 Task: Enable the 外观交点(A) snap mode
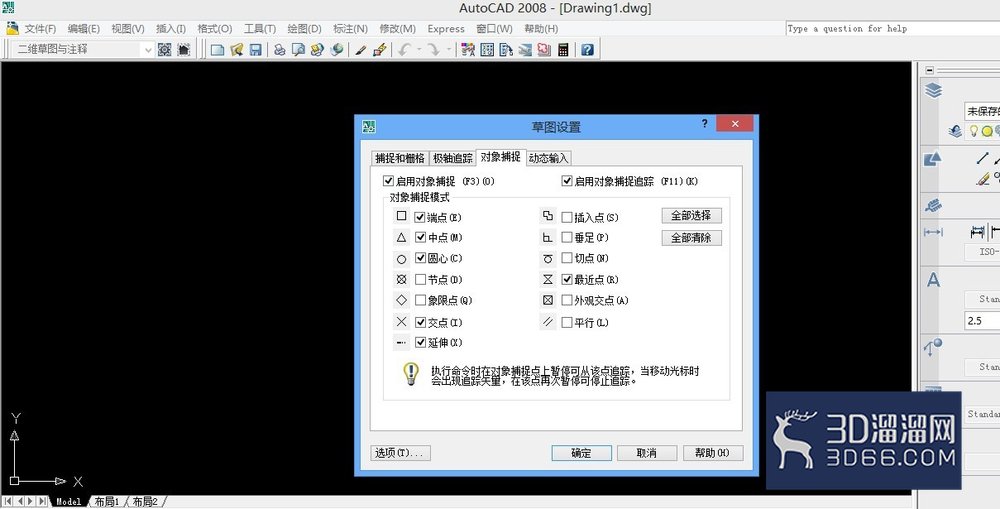566,300
